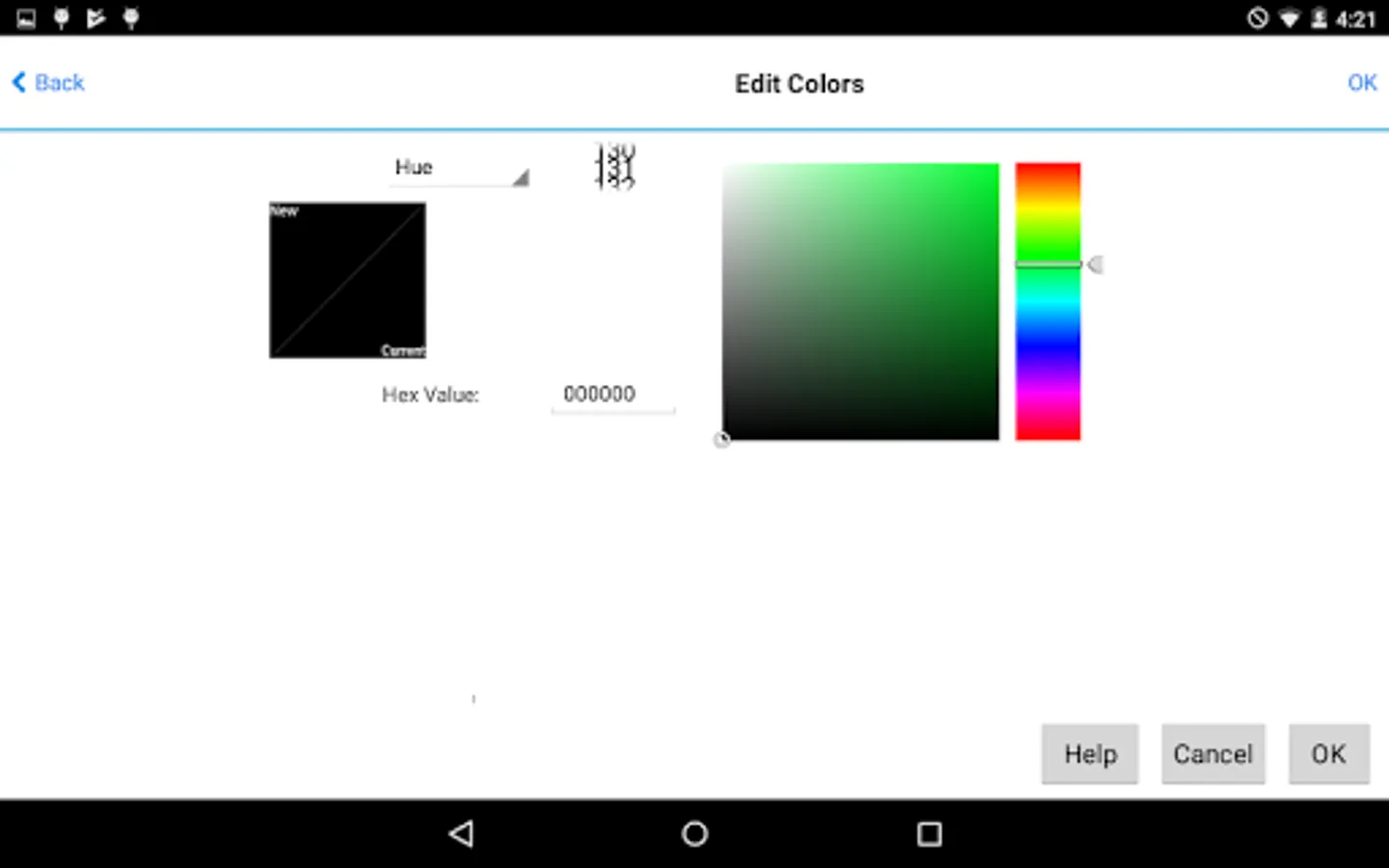1389x868 pixels.
Task: Open recent apps with square button
Action: 929,833
